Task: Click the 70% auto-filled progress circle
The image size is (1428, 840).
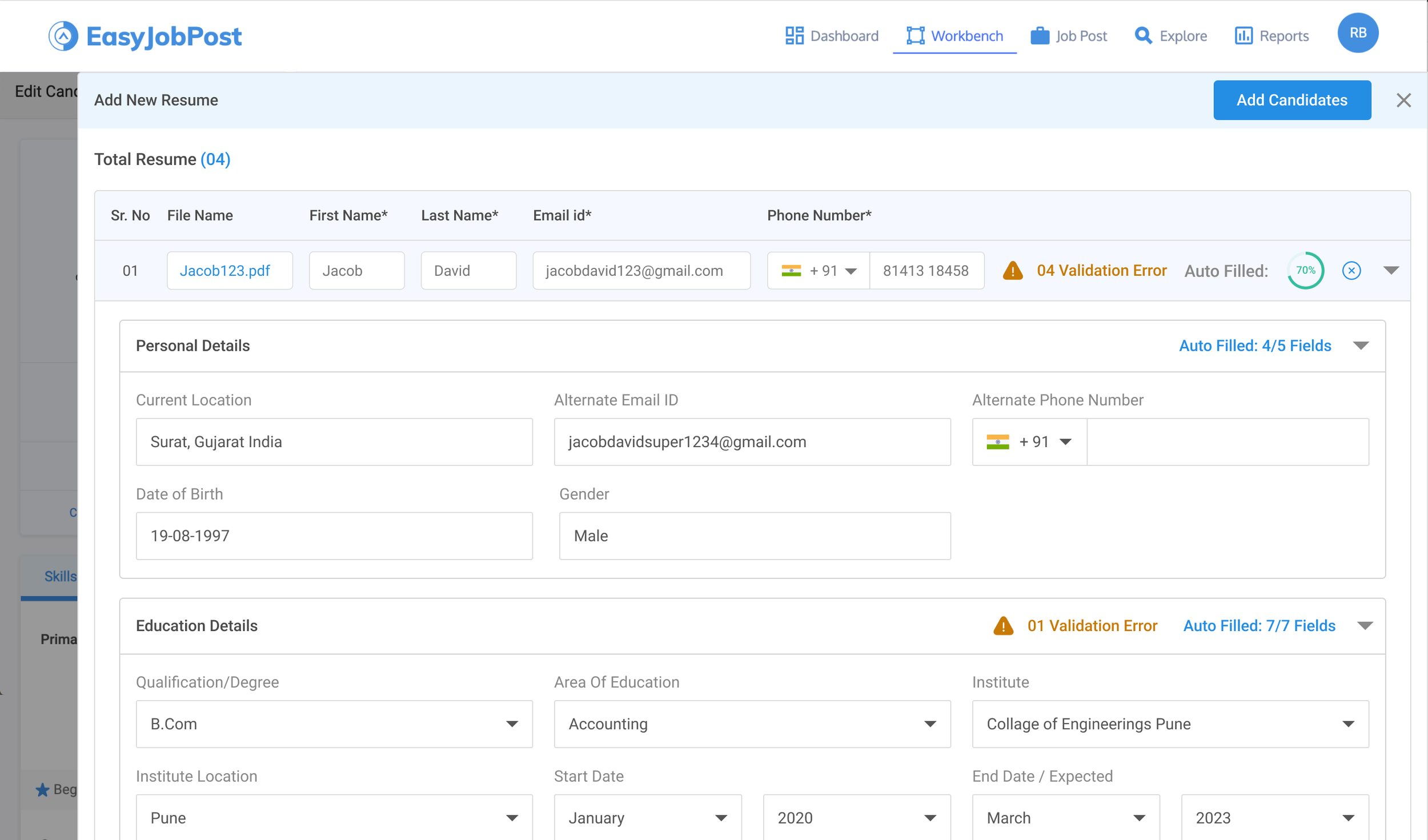Action: [x=1305, y=271]
